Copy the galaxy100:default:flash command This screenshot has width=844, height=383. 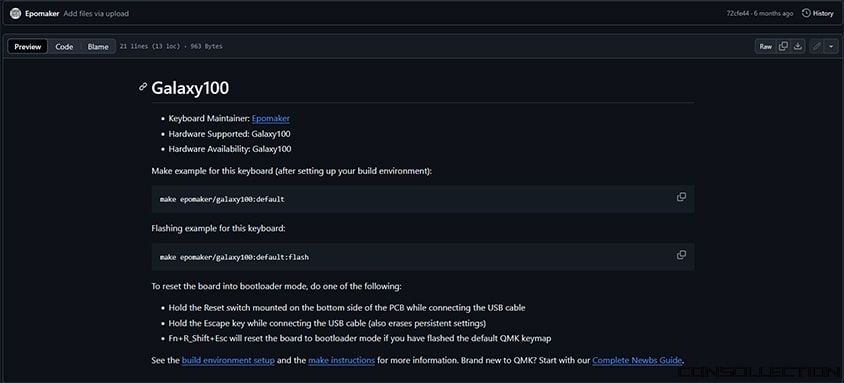click(681, 255)
